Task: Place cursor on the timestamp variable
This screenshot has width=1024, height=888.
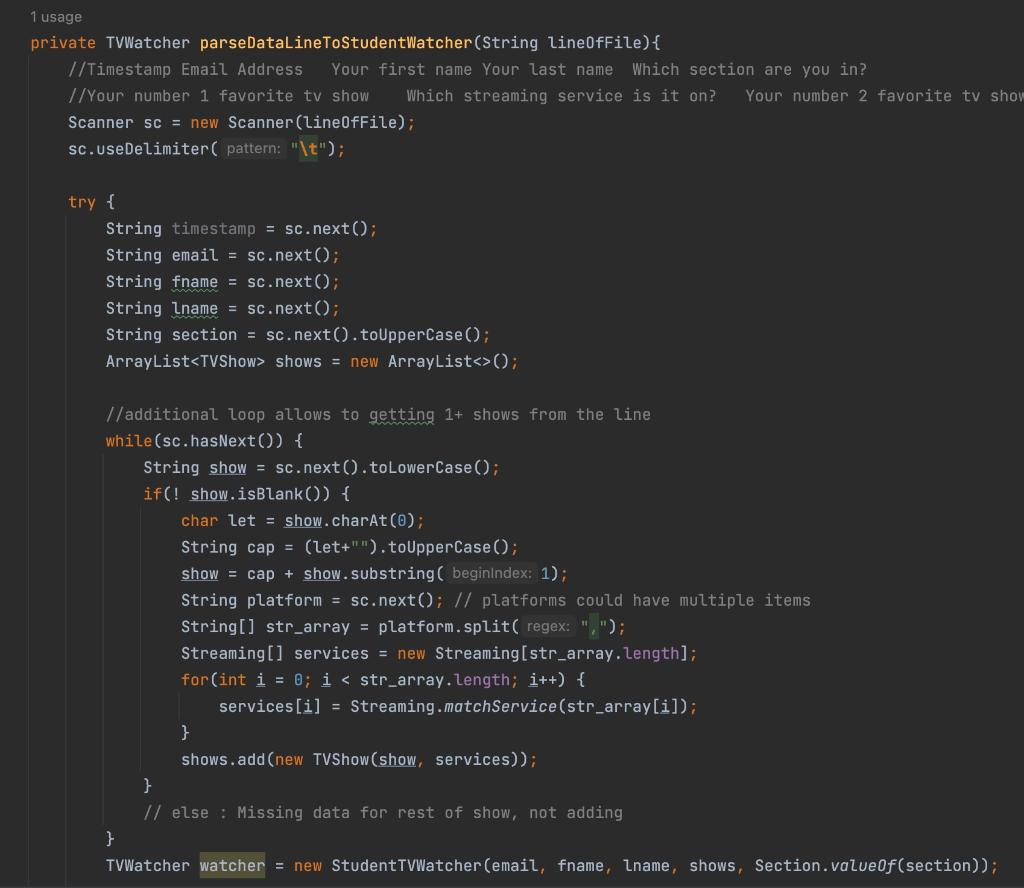Action: click(213, 228)
